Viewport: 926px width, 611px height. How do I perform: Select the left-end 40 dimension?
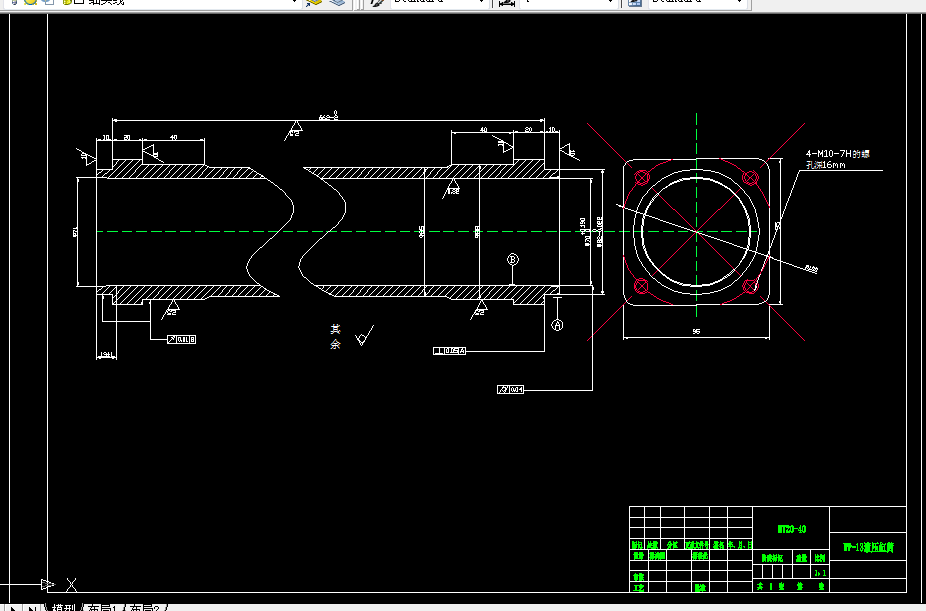pos(173,137)
